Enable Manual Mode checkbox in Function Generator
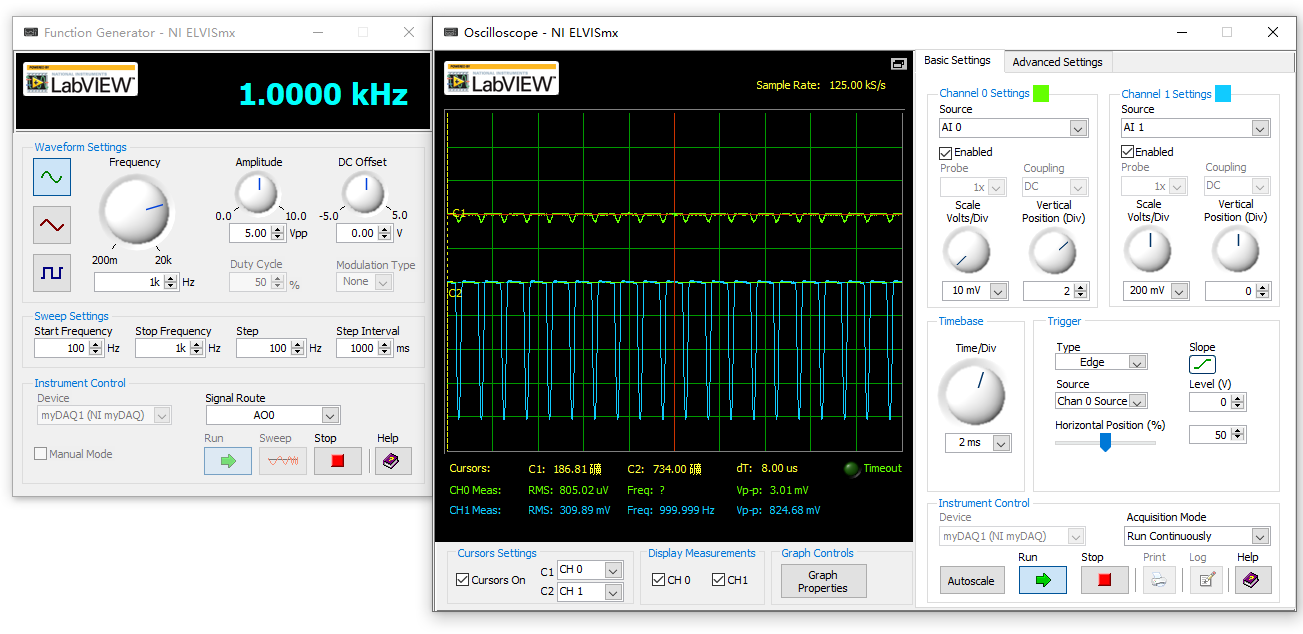 click(41, 454)
